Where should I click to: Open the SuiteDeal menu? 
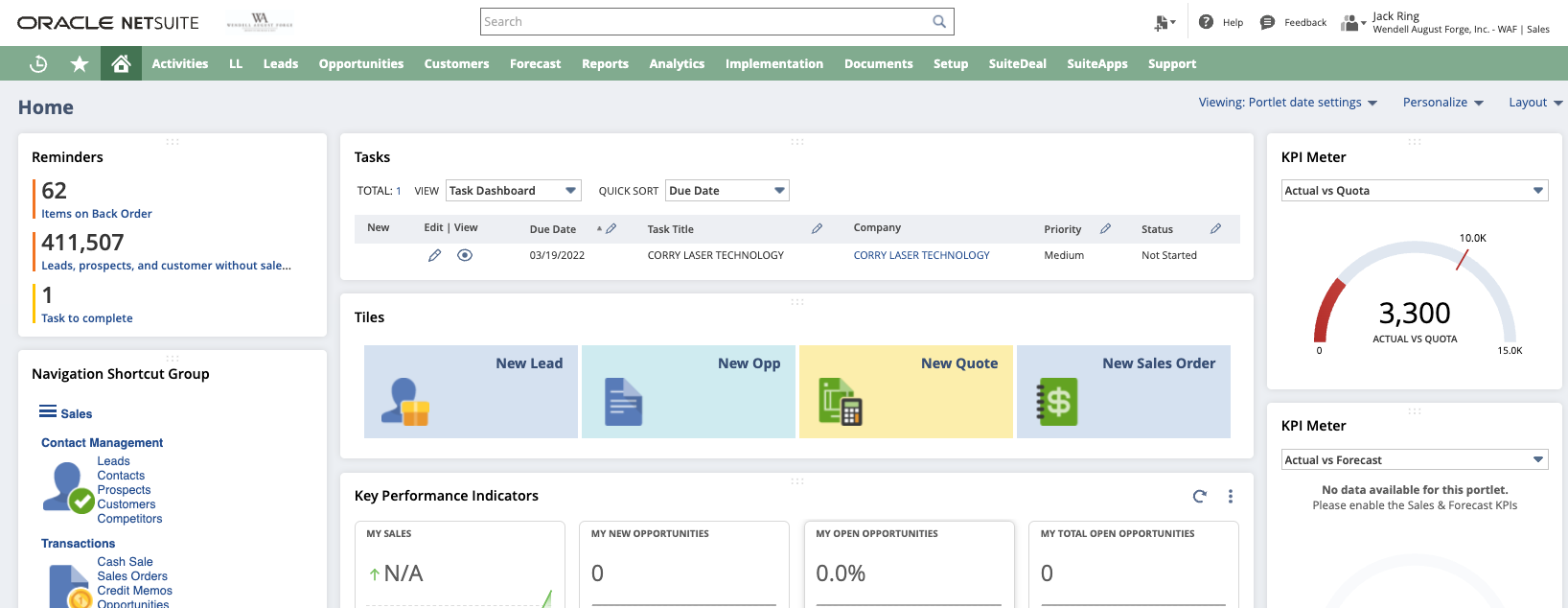1017,63
